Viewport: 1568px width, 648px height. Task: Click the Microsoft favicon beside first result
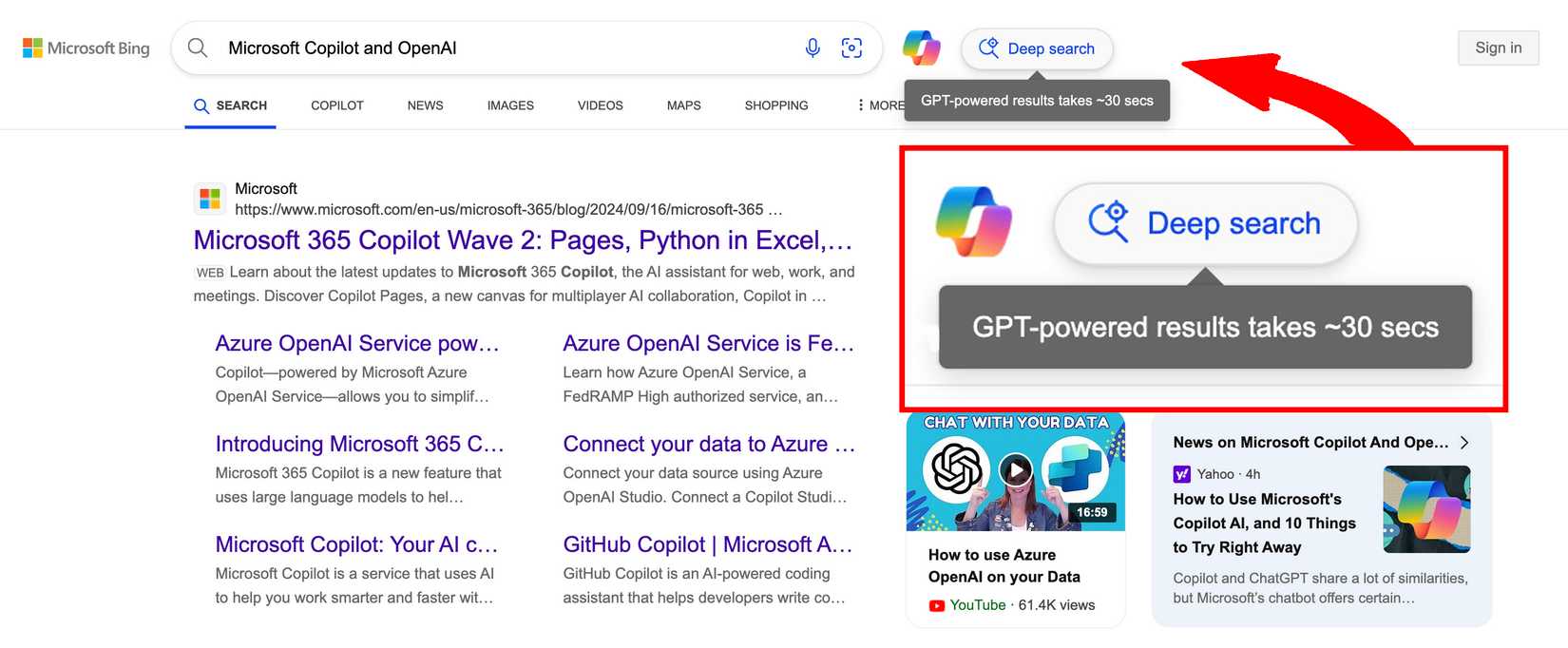210,199
